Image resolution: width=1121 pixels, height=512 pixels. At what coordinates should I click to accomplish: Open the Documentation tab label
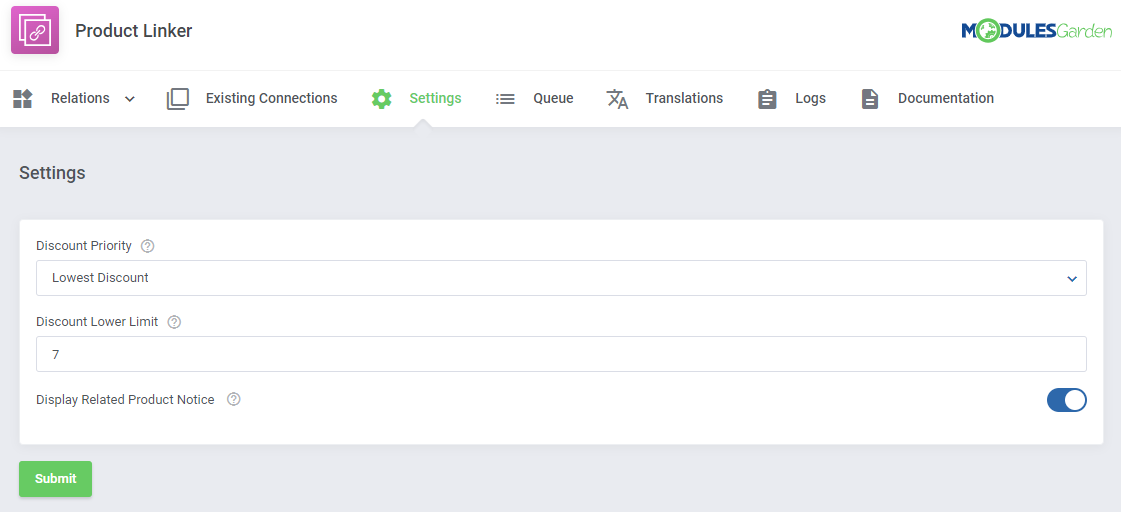pos(946,99)
